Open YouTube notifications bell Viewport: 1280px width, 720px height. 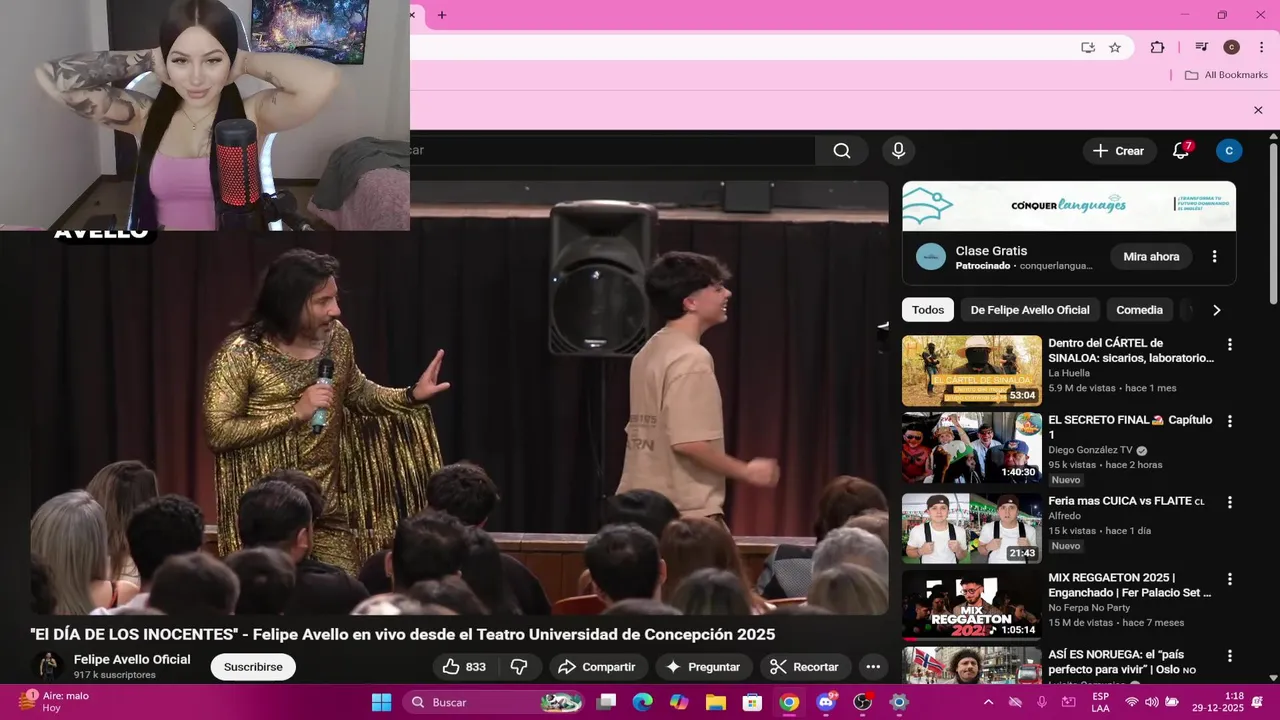point(1181,151)
